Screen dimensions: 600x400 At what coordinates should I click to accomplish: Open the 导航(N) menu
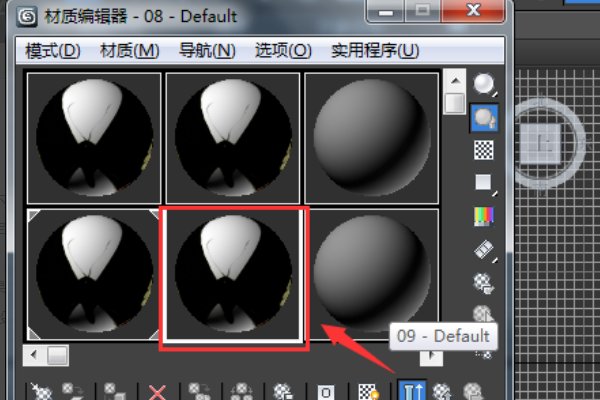pyautogui.click(x=207, y=51)
